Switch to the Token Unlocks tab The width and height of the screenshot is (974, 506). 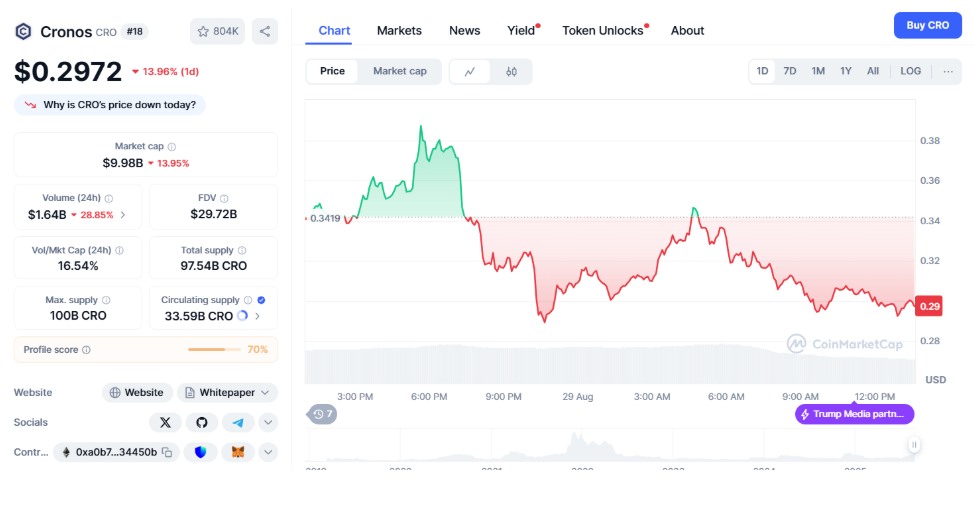pyautogui.click(x=603, y=30)
